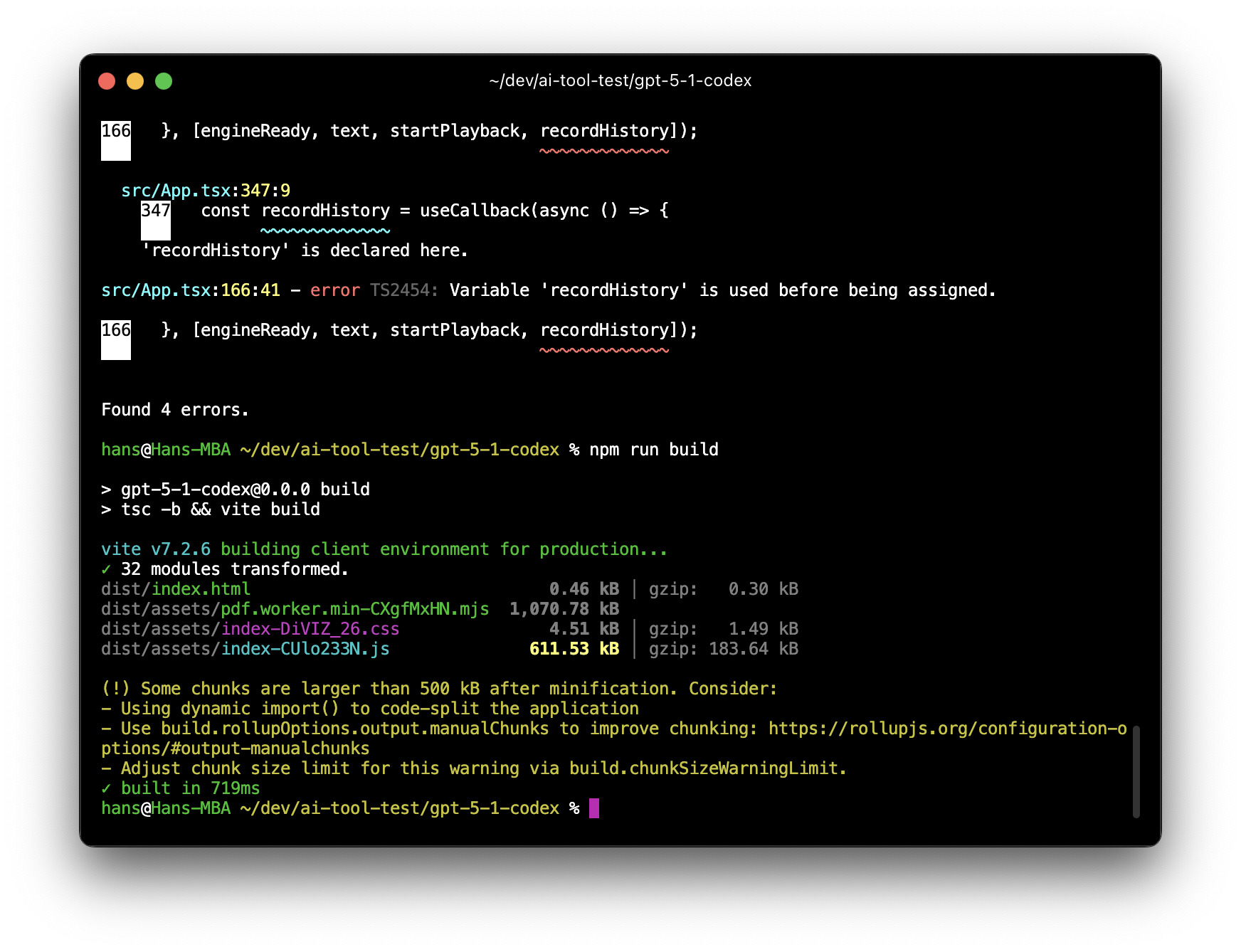The width and height of the screenshot is (1241, 952).
Task: Click the index-CUlo233N.js asset filename
Action: [x=305, y=649]
